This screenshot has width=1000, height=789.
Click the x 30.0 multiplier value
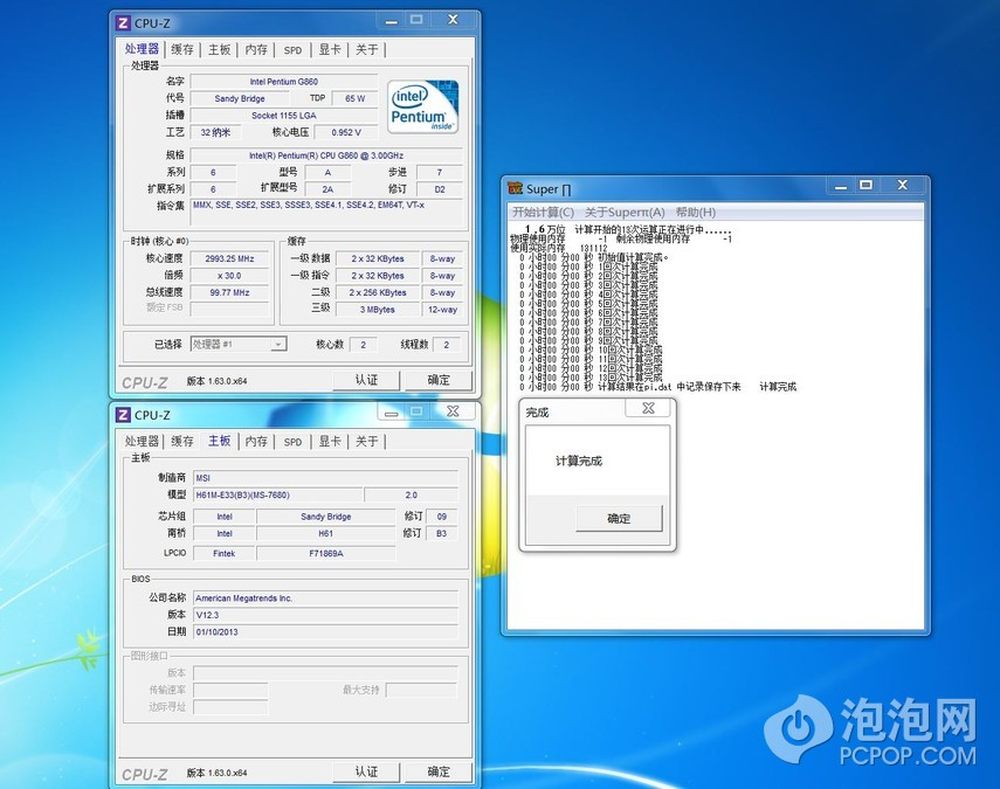click(230, 276)
